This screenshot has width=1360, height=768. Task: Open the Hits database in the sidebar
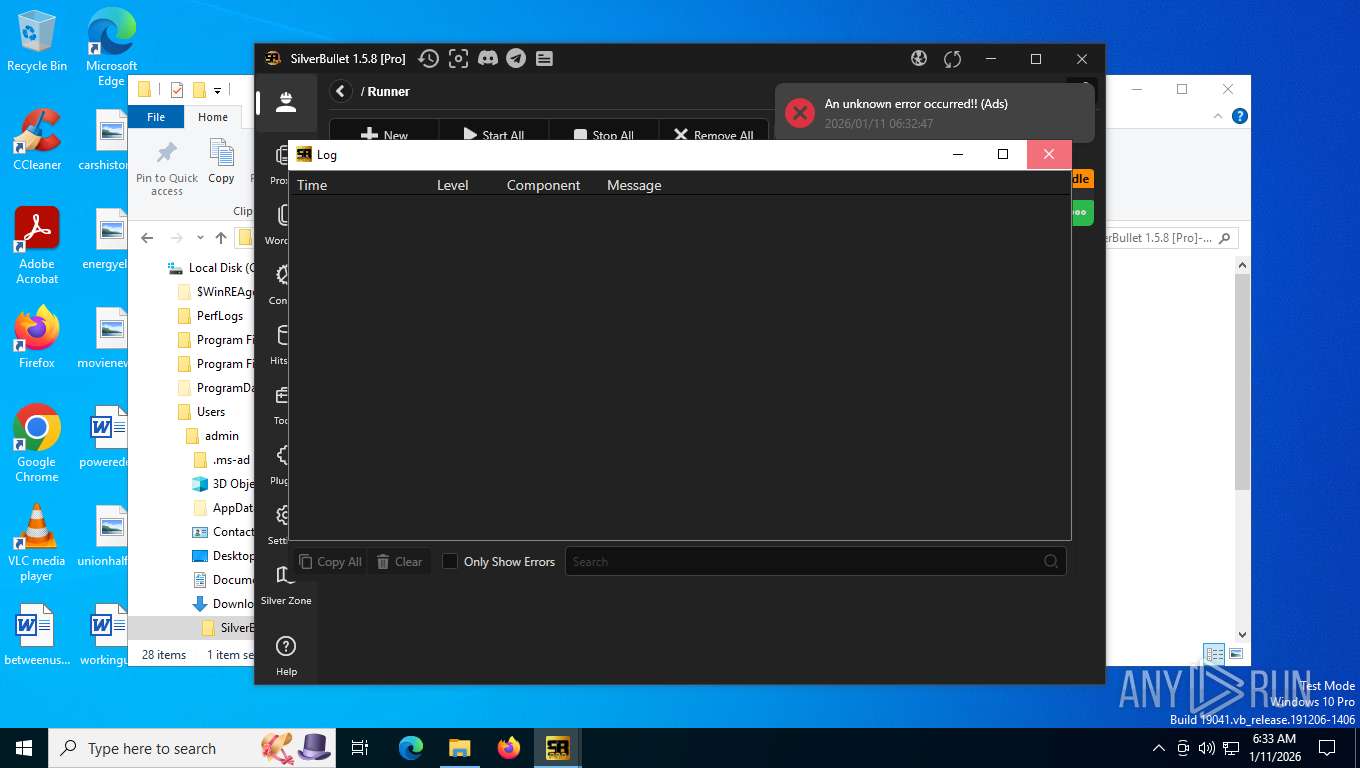[282, 343]
